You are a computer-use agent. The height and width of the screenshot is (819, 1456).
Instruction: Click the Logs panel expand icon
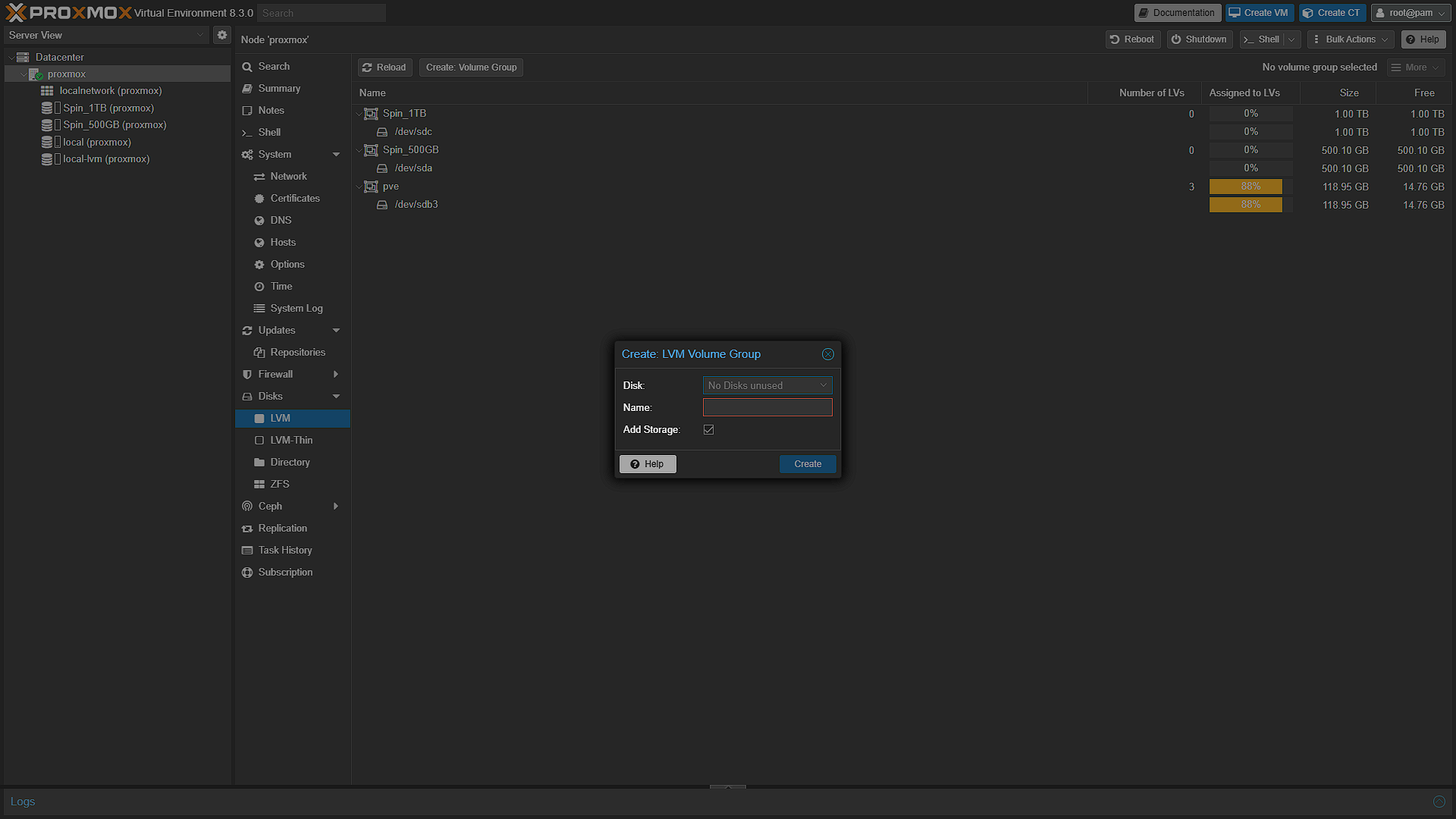click(x=1439, y=802)
